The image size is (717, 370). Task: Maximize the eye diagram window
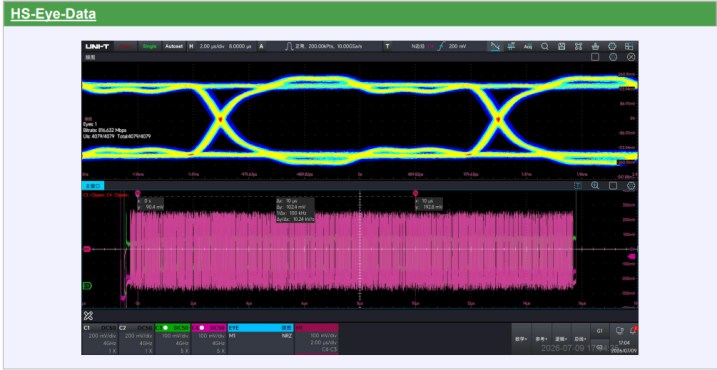point(595,57)
